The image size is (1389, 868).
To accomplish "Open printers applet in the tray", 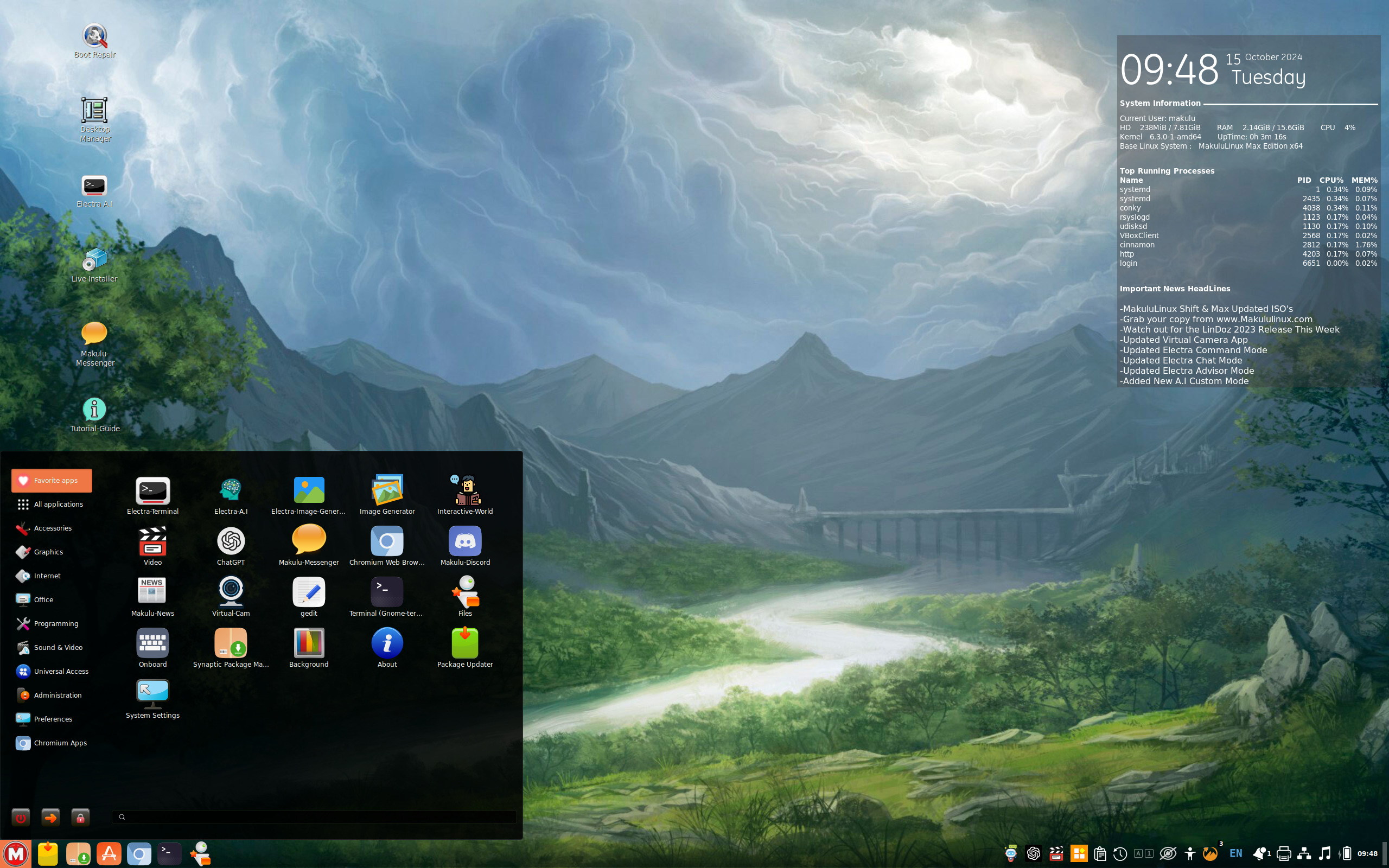I will (1284, 854).
